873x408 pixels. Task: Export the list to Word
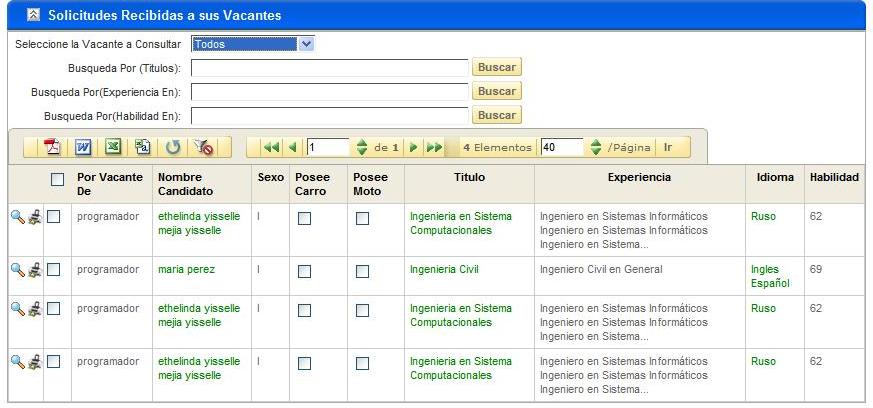point(83,147)
